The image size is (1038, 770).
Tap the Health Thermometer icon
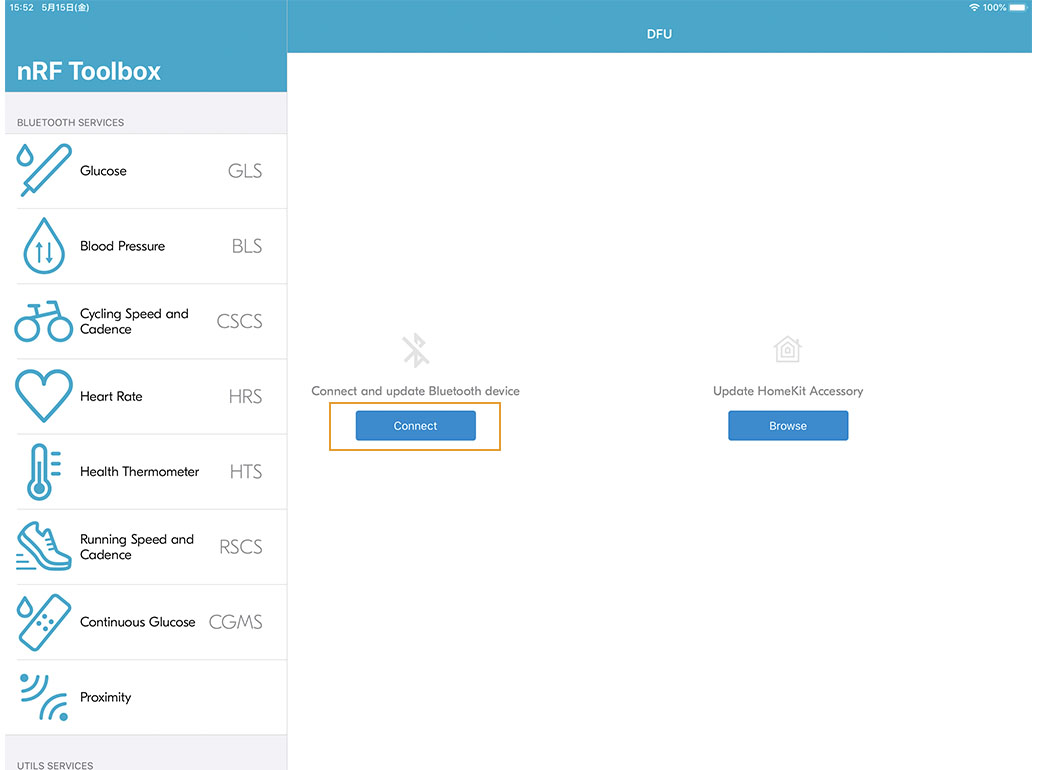coord(44,471)
